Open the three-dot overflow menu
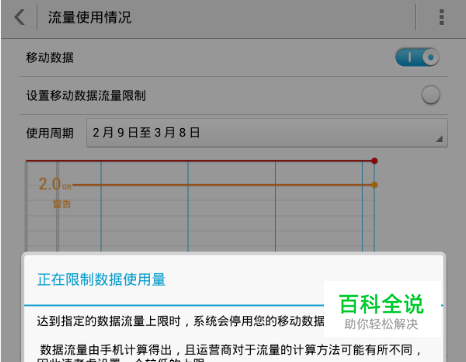Viewport: 466px width, 362px height. (x=442, y=17)
